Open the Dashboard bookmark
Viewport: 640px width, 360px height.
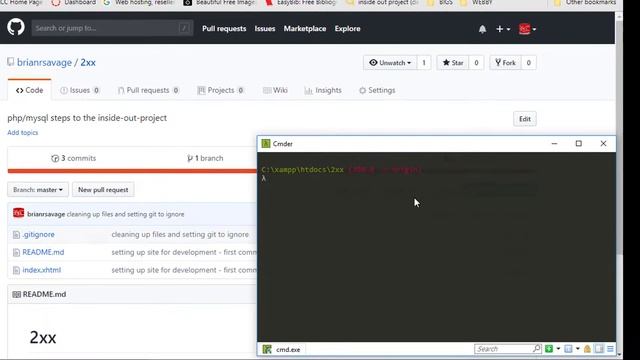[74, 3]
